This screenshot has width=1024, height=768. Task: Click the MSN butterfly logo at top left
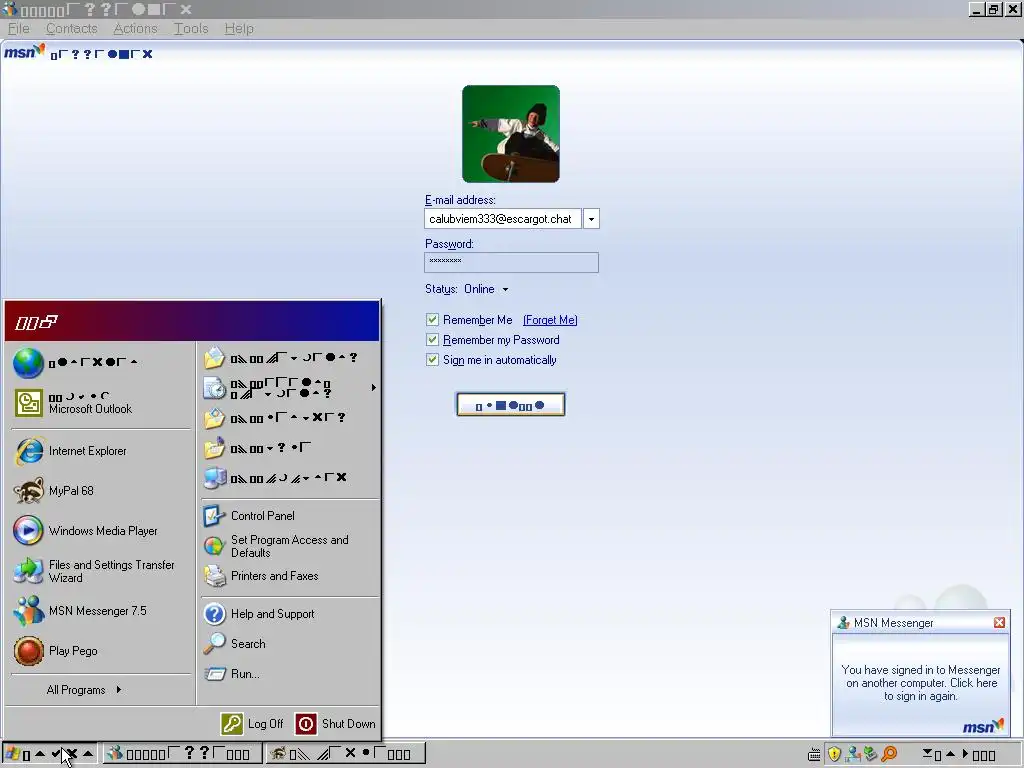(25, 52)
